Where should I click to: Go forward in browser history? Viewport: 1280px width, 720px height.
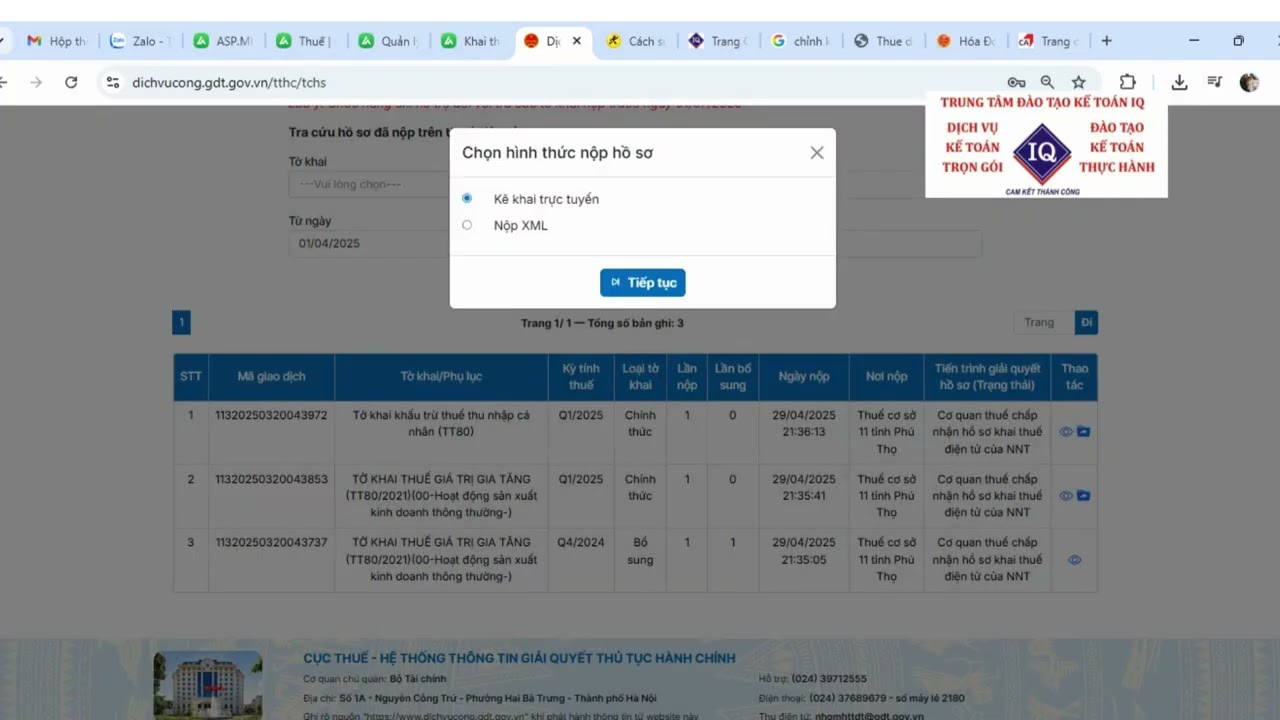click(36, 82)
